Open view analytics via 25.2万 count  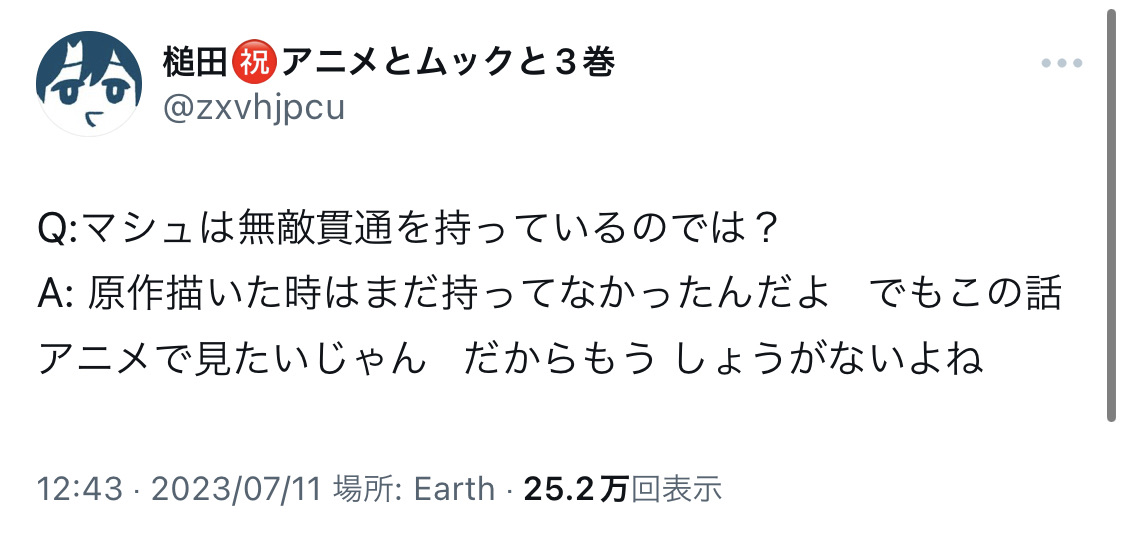coord(576,489)
